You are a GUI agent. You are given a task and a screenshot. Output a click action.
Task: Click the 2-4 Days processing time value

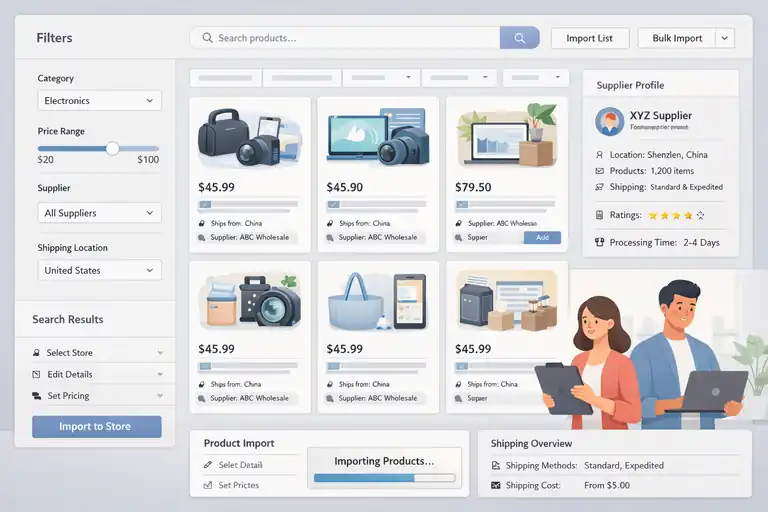click(701, 243)
